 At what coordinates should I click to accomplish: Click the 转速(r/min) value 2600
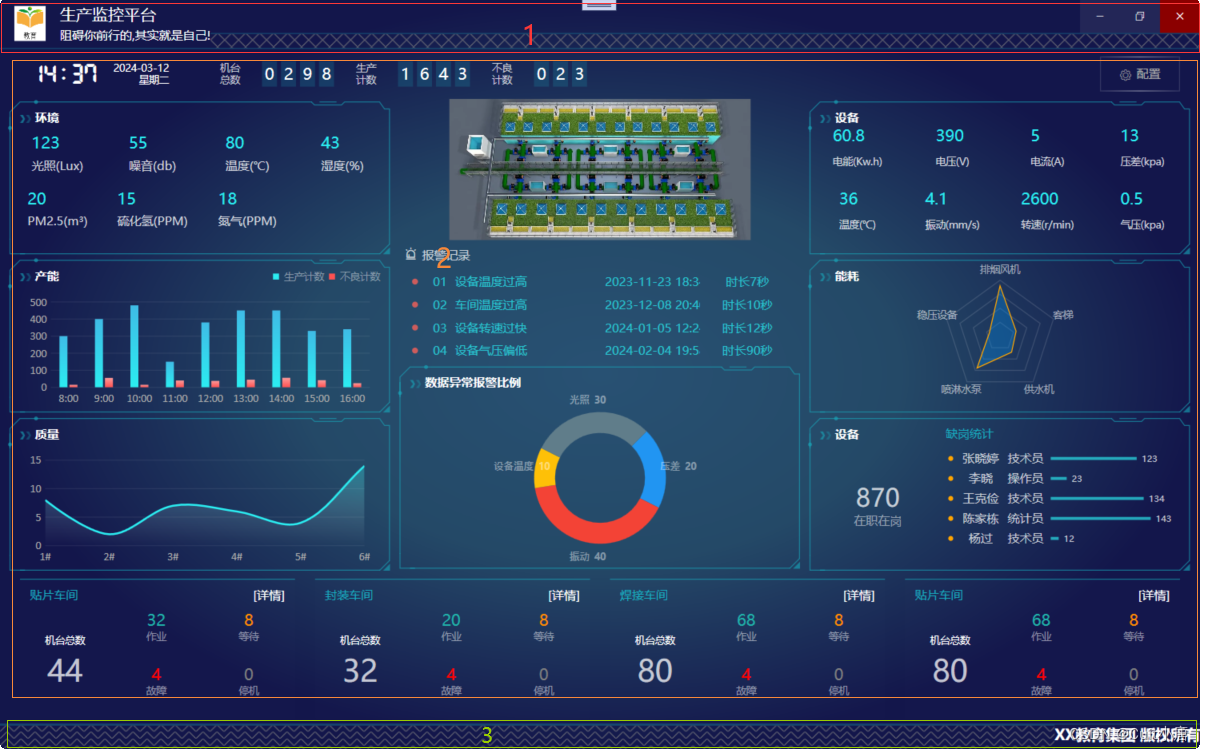click(1040, 199)
